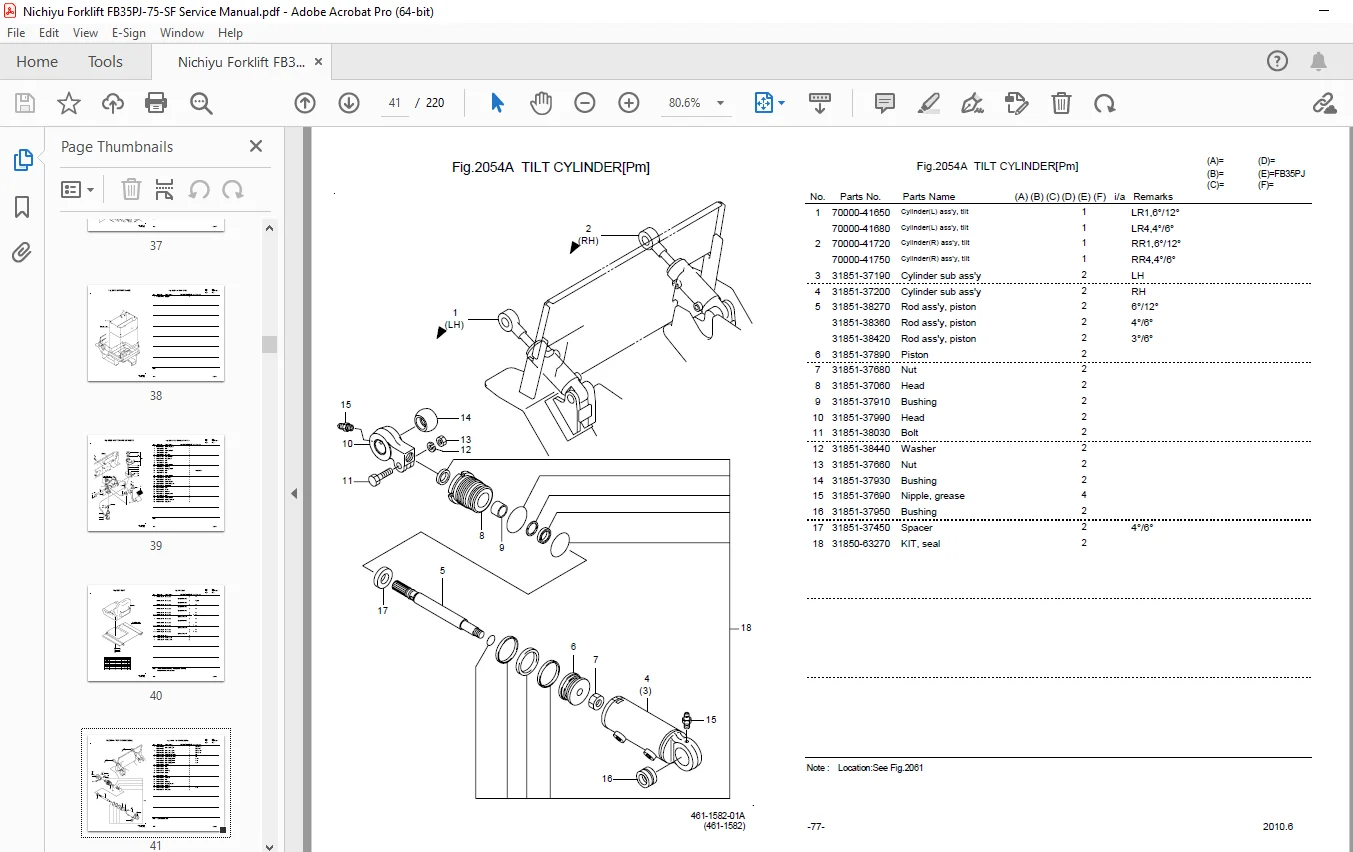Select the Nichiyu Forklift document tab
Screen dimensions: 1353x852
[x=240, y=61]
